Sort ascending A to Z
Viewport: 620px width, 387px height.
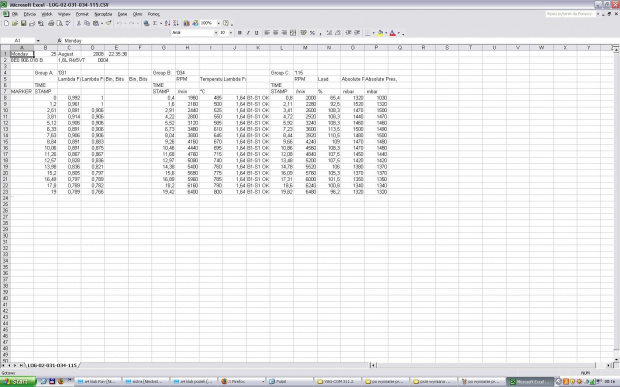tap(167, 23)
